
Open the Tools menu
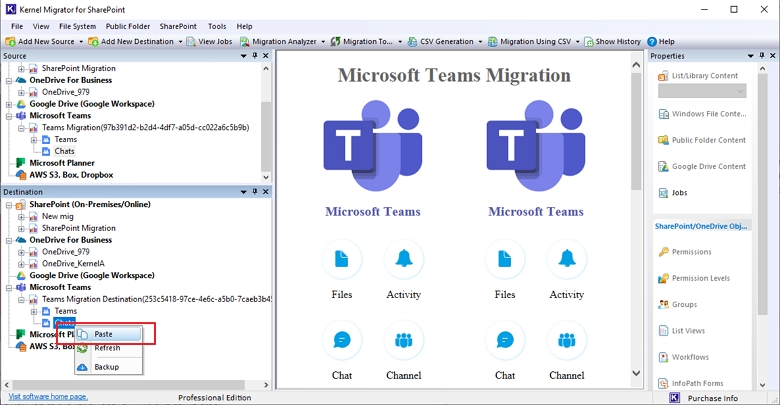(217, 26)
